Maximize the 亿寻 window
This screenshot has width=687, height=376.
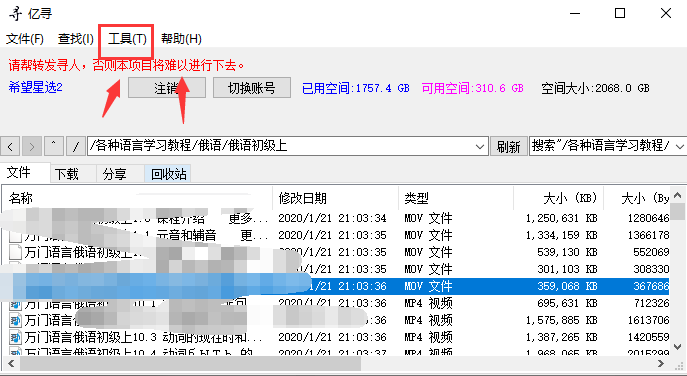click(x=620, y=13)
